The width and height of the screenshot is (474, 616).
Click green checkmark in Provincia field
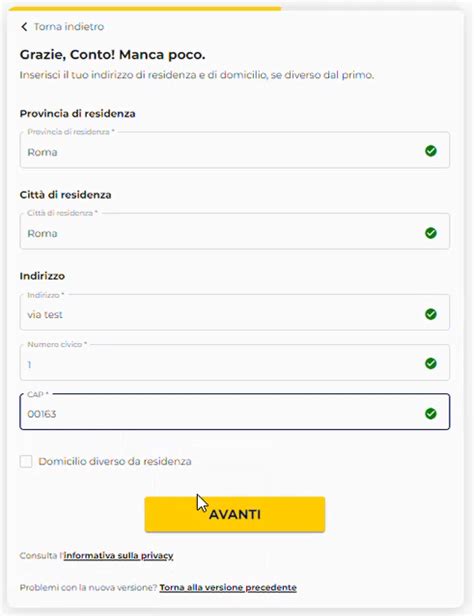tap(431, 151)
